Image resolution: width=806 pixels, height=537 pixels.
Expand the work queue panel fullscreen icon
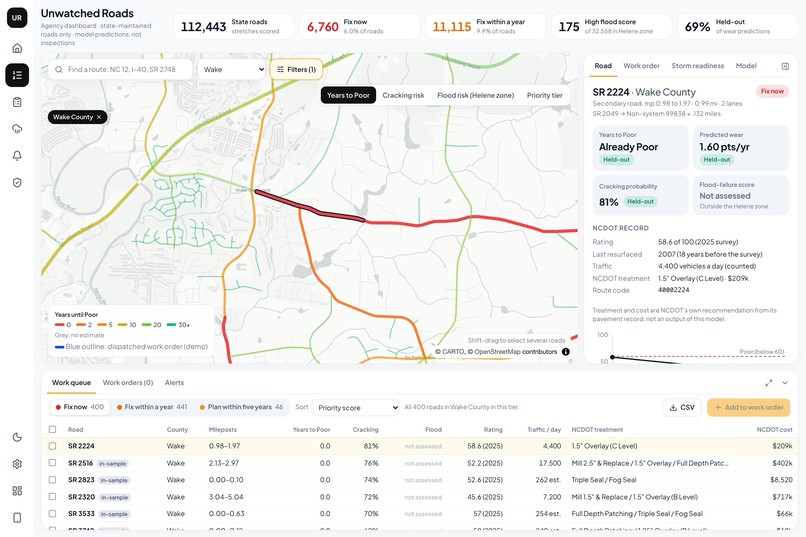(769, 383)
